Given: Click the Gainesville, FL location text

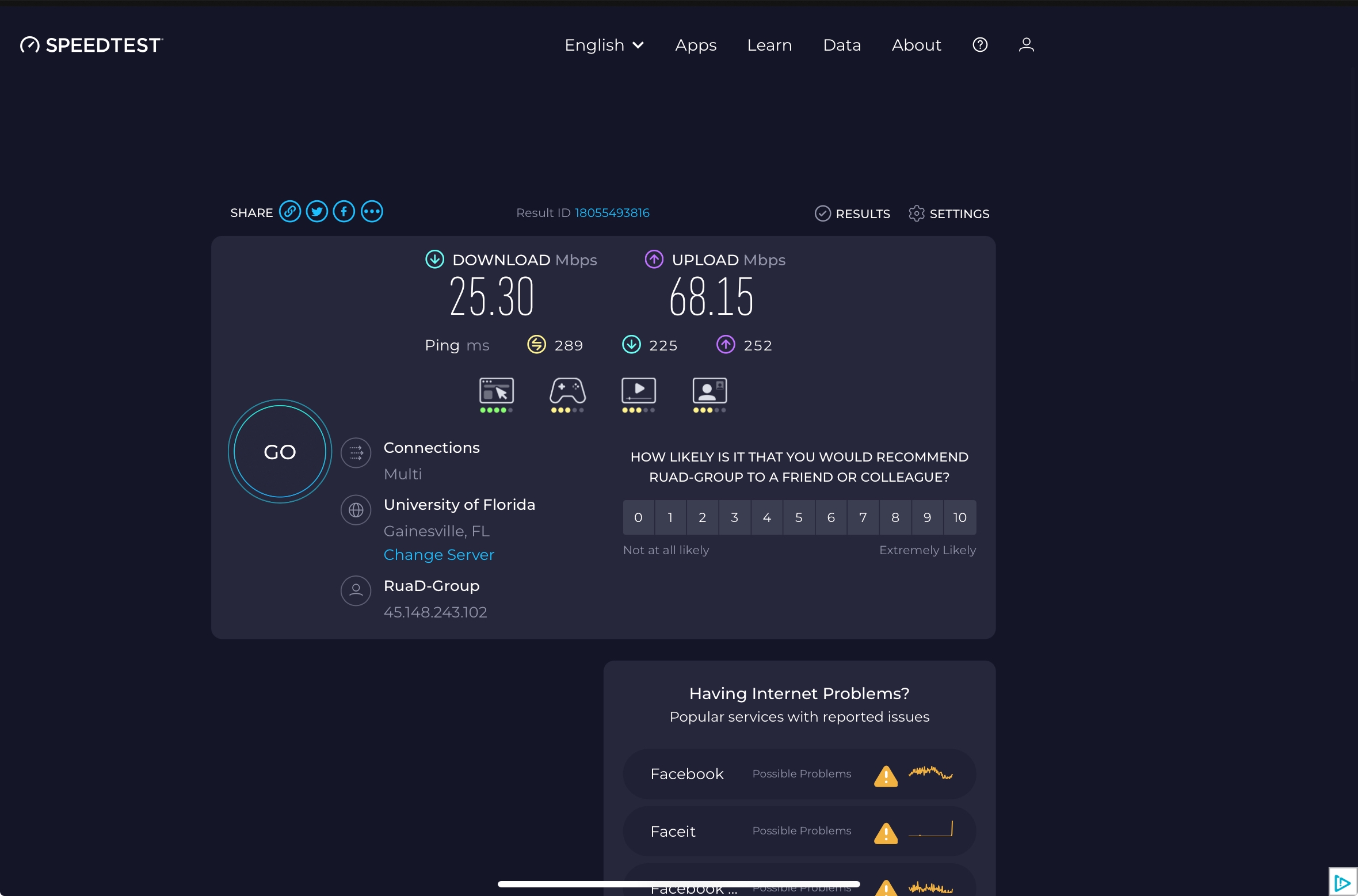Looking at the screenshot, I should tap(437, 531).
